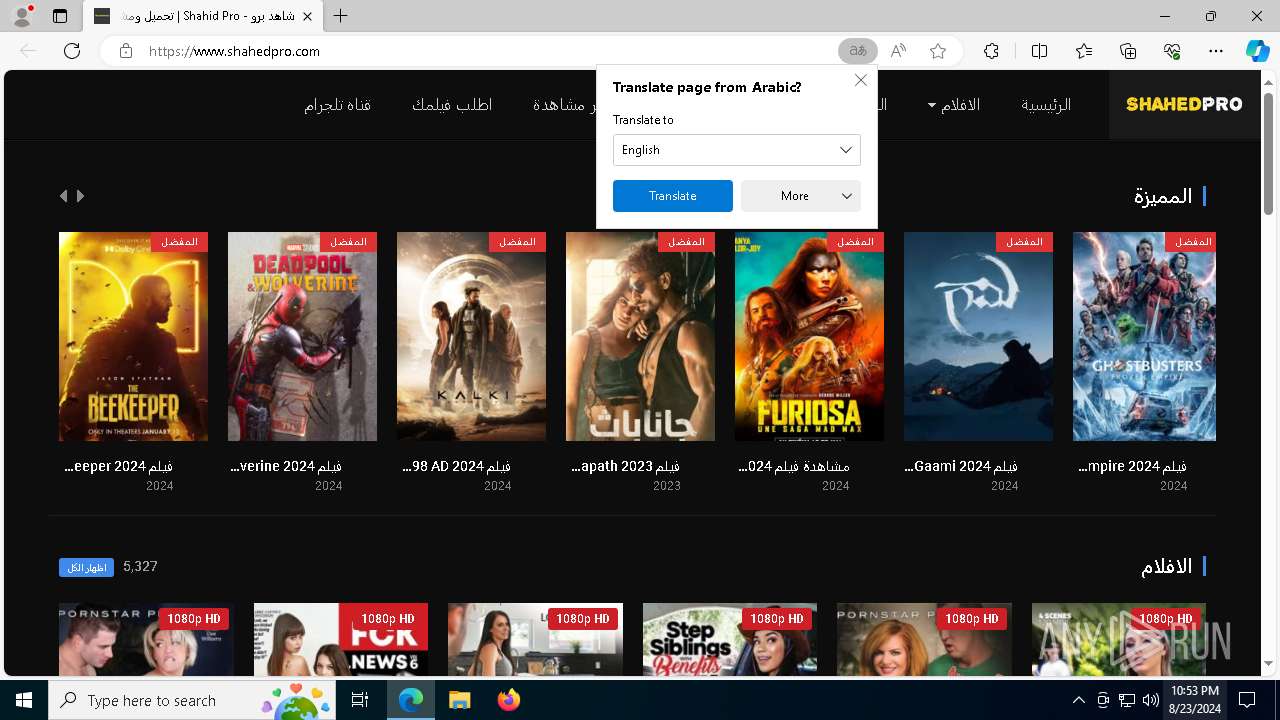The height and width of the screenshot is (720, 1280).
Task: Launch the Copilot sidebar icon
Action: click(x=1257, y=51)
